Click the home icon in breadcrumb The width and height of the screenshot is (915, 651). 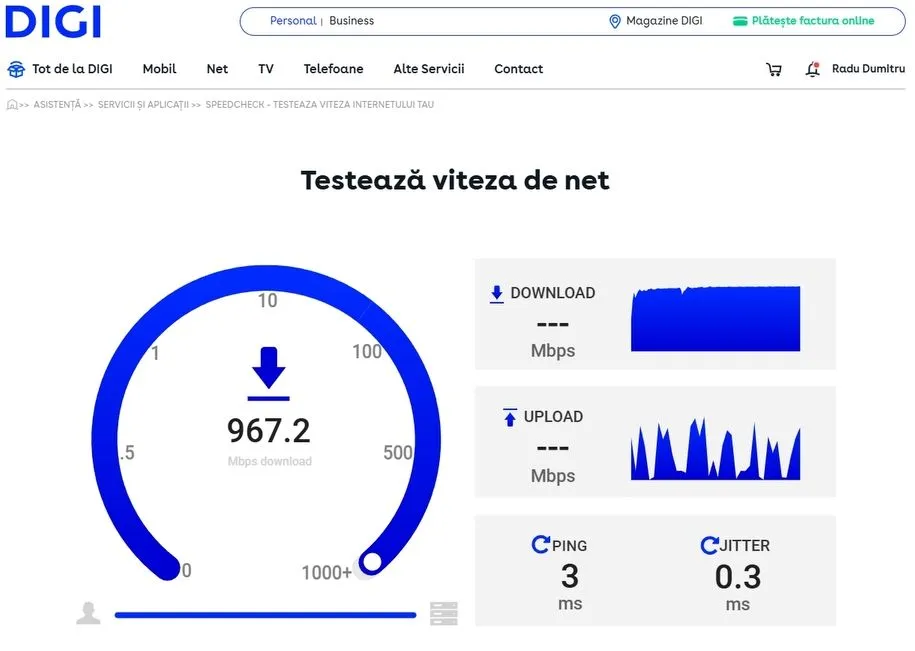[12, 105]
